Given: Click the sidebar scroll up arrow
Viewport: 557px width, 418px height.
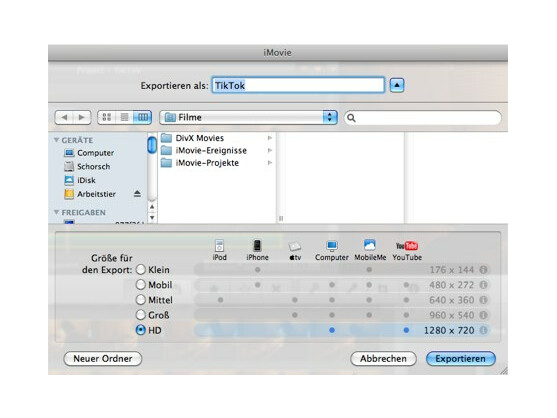Looking at the screenshot, I should pos(152,207).
